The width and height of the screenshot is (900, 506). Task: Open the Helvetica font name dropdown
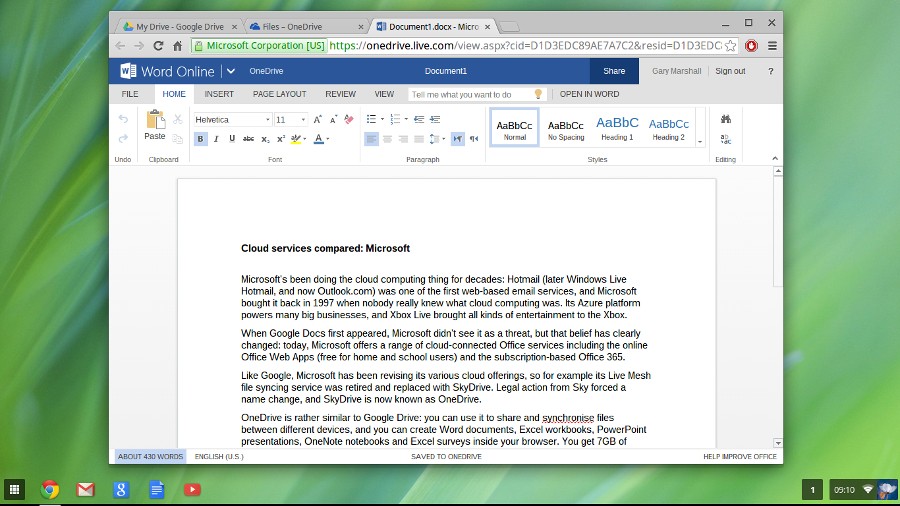231,119
